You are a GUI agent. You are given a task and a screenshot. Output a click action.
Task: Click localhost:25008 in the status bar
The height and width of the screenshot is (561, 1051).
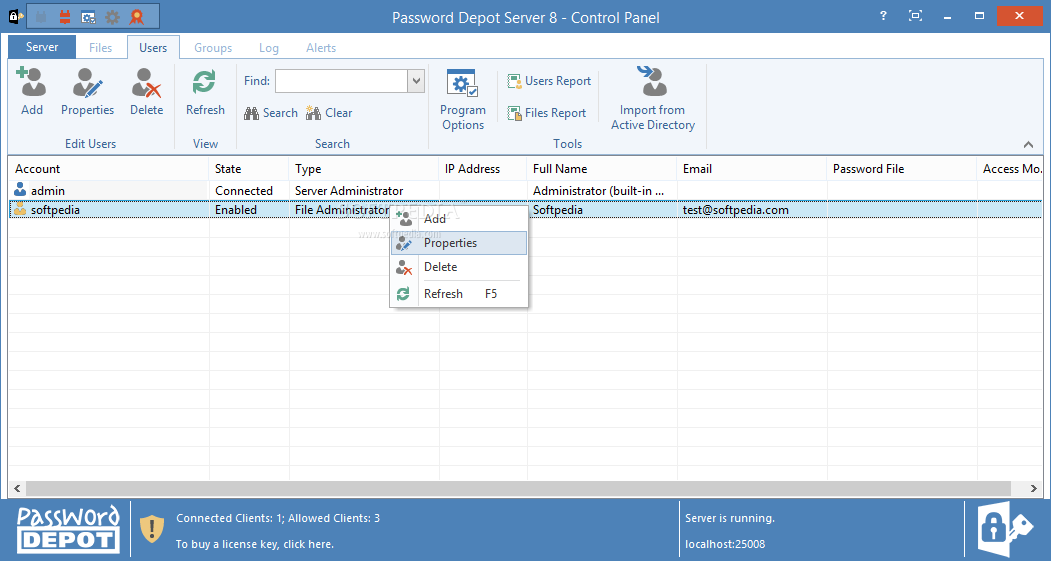[725, 544]
